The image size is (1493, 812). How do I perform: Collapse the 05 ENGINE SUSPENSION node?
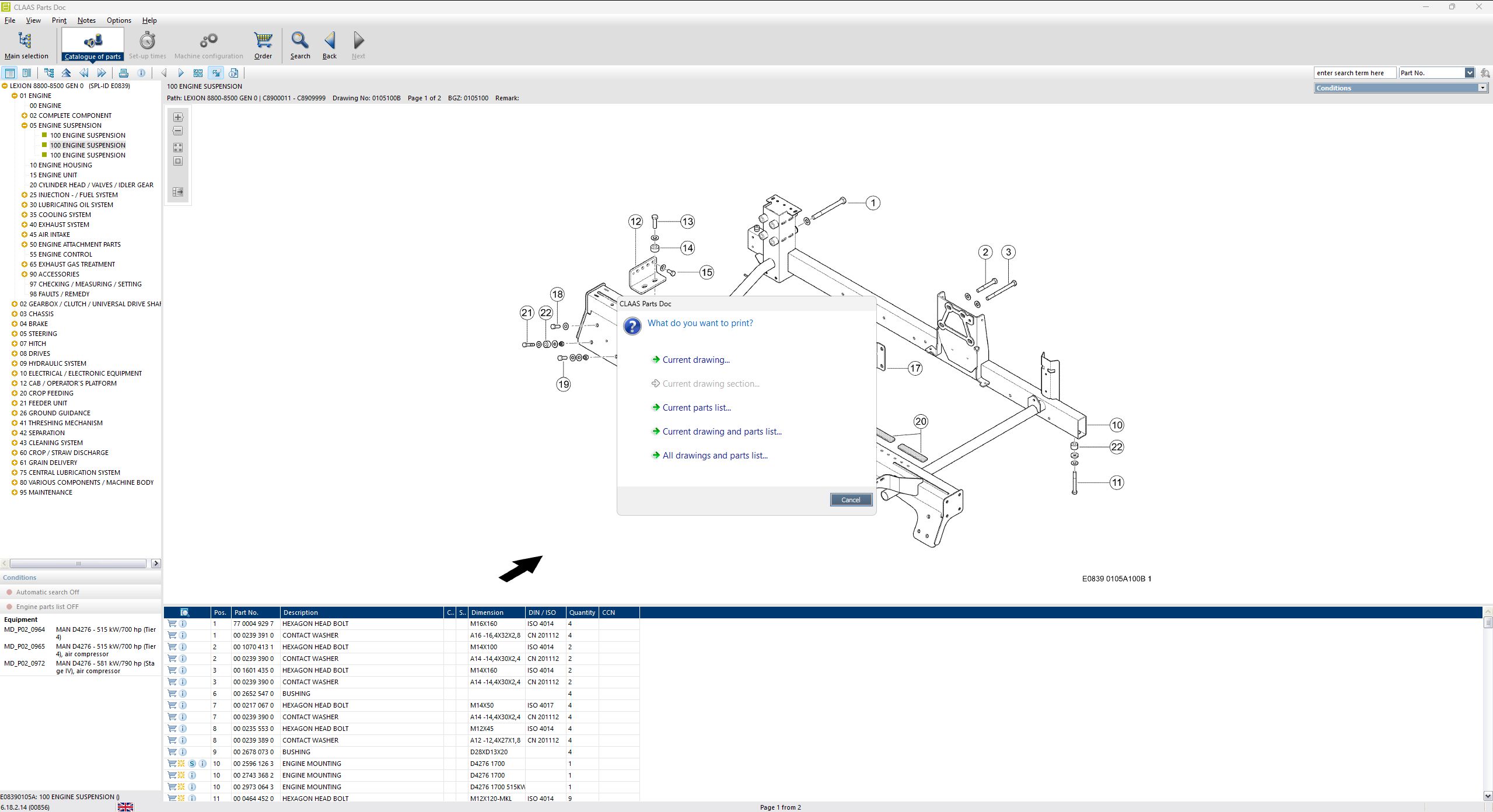click(x=25, y=125)
